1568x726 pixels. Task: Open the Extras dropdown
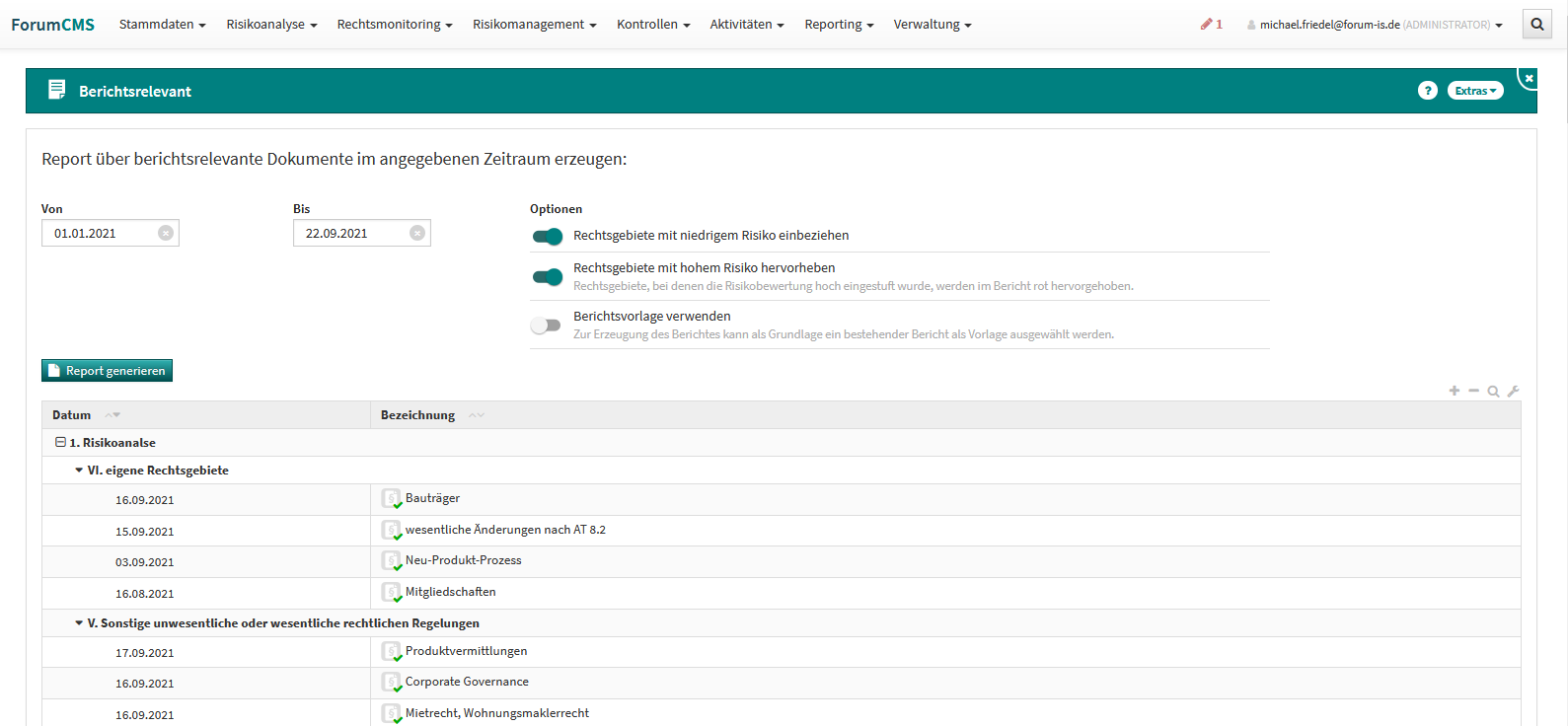[x=1474, y=91]
